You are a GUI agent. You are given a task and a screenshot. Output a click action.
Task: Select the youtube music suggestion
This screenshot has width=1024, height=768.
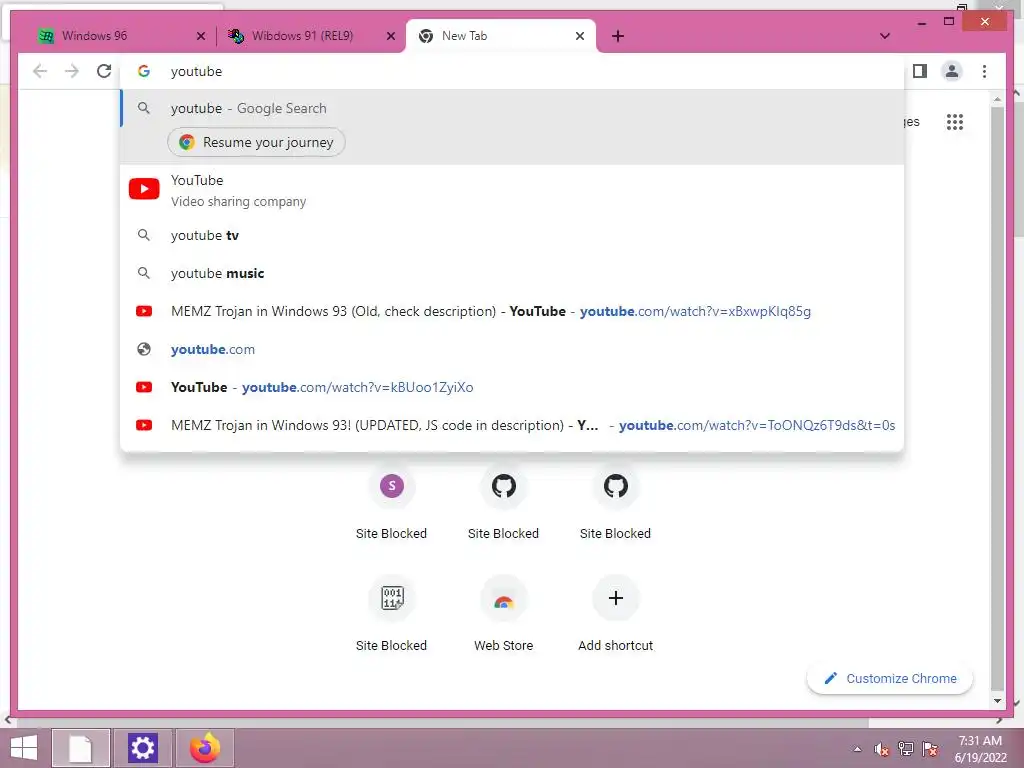coord(512,274)
